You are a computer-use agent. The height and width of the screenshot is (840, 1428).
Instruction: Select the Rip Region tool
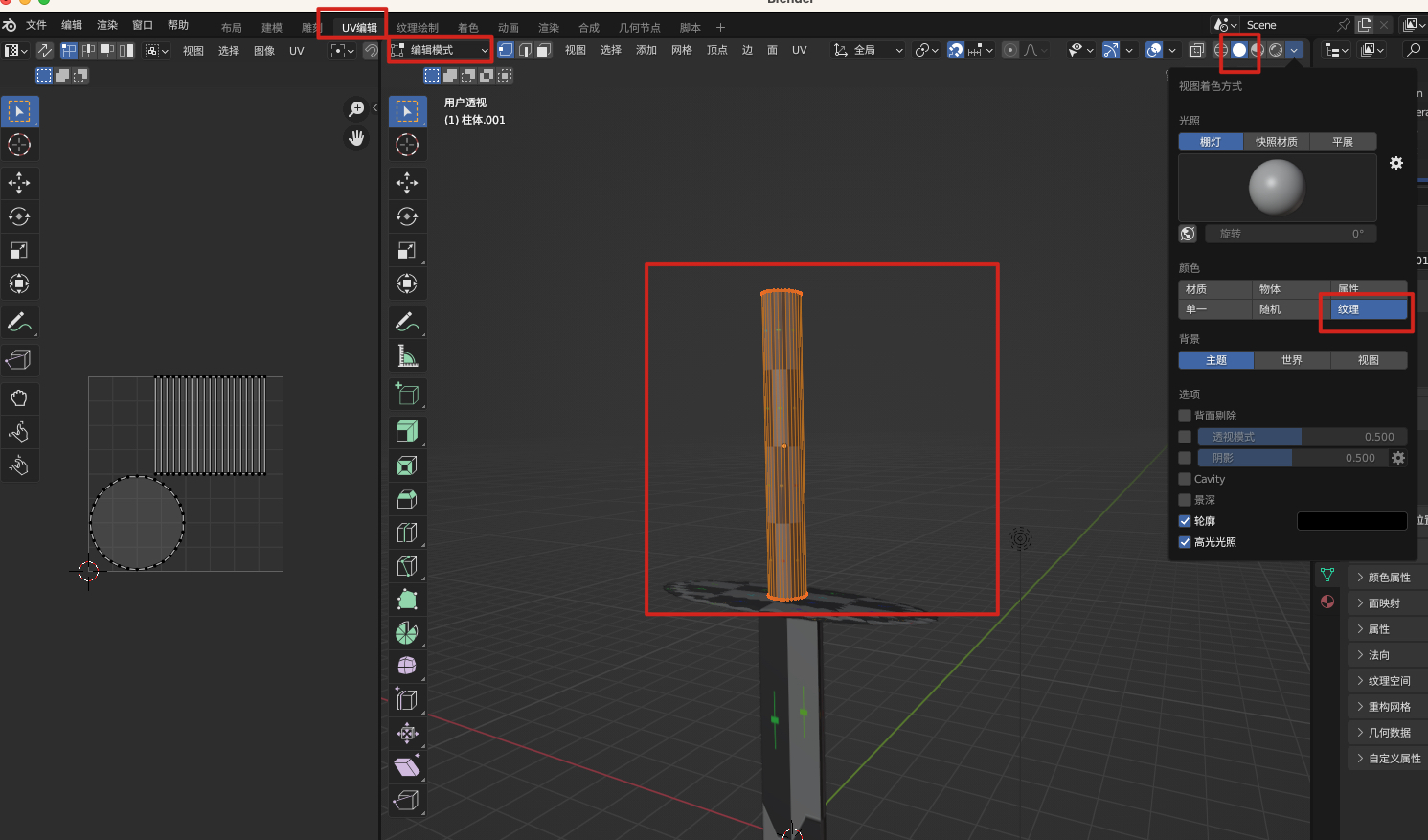pyautogui.click(x=407, y=800)
